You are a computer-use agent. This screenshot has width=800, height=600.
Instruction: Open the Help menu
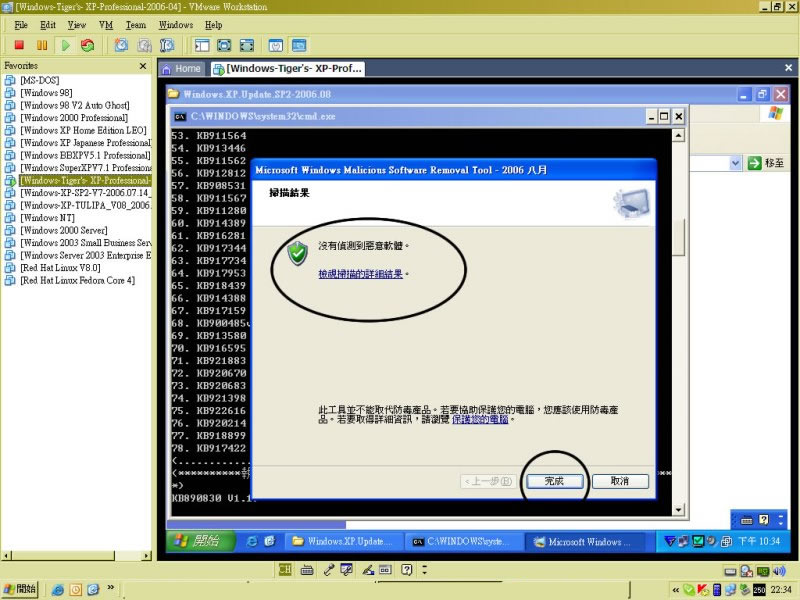click(214, 25)
